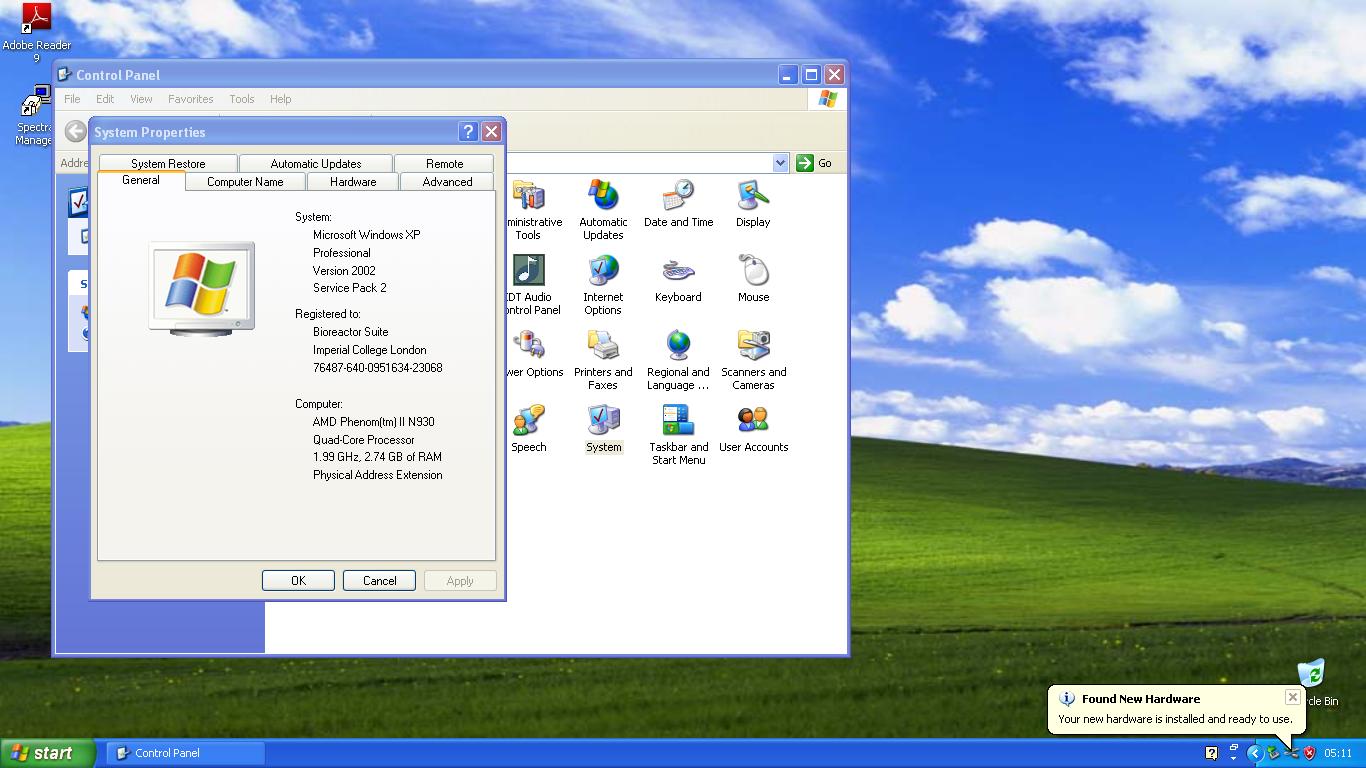The image size is (1366, 768).
Task: Select the General tab
Action: coord(141,180)
